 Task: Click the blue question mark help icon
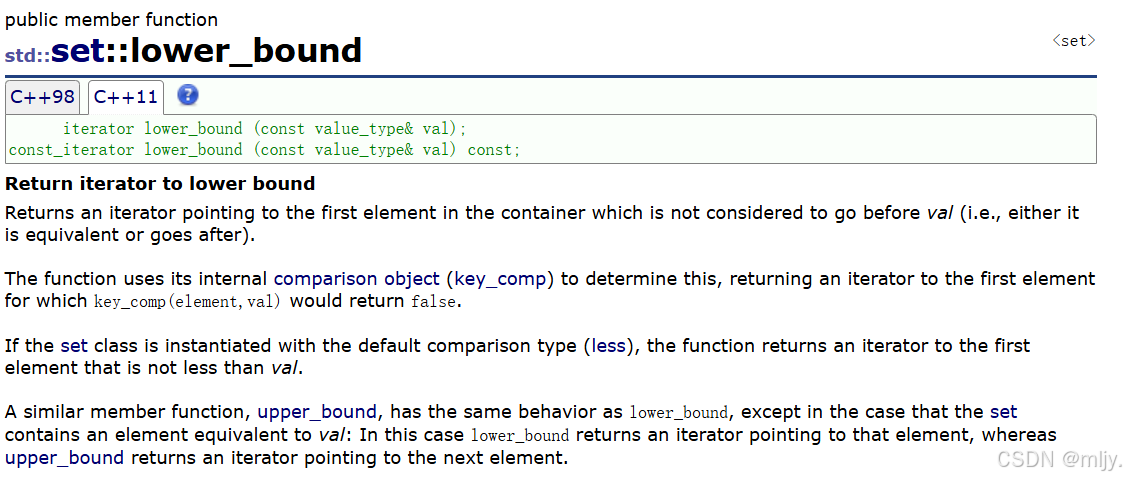tap(187, 96)
